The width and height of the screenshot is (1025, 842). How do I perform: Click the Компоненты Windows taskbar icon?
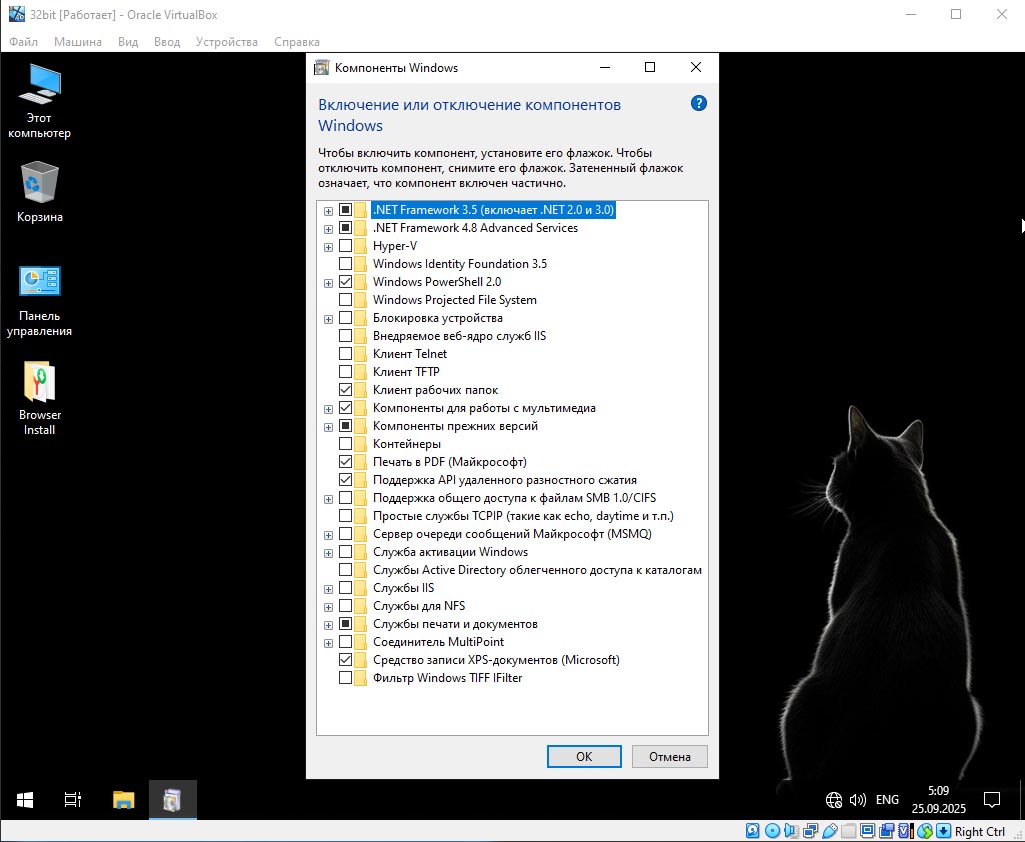tap(173, 800)
